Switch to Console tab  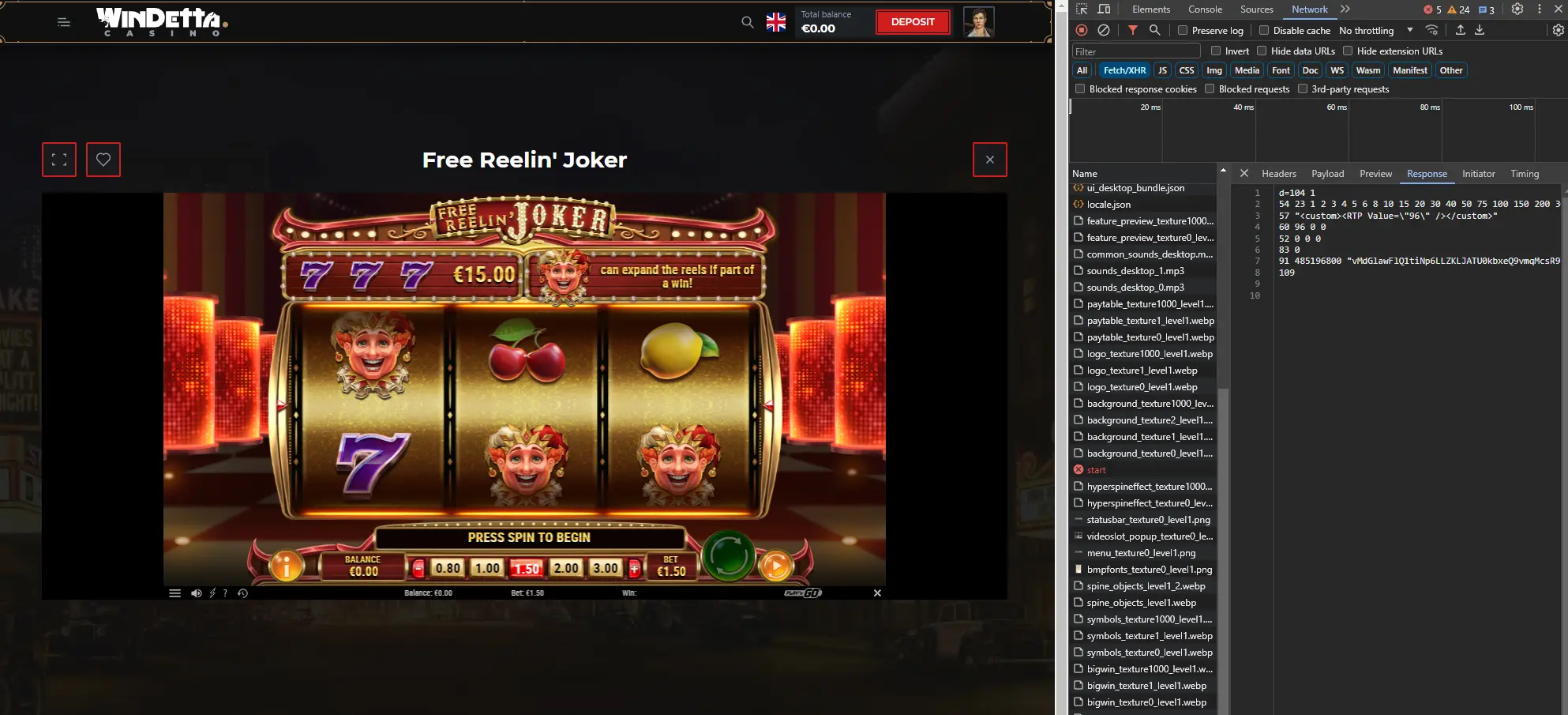pyautogui.click(x=1205, y=9)
